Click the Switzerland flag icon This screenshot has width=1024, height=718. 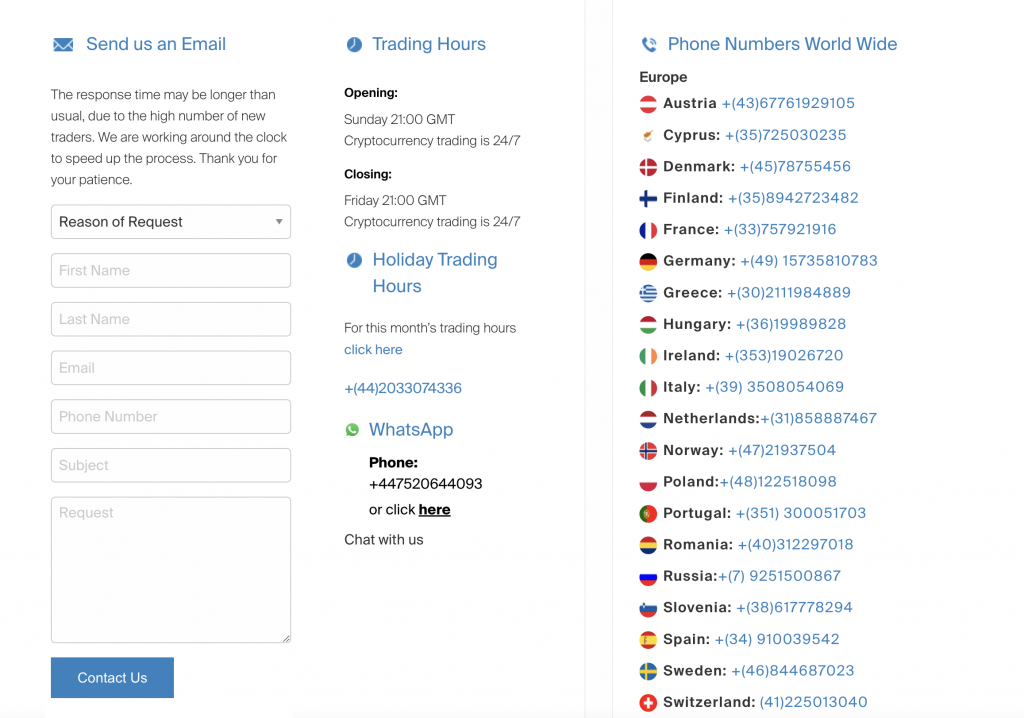pos(648,703)
